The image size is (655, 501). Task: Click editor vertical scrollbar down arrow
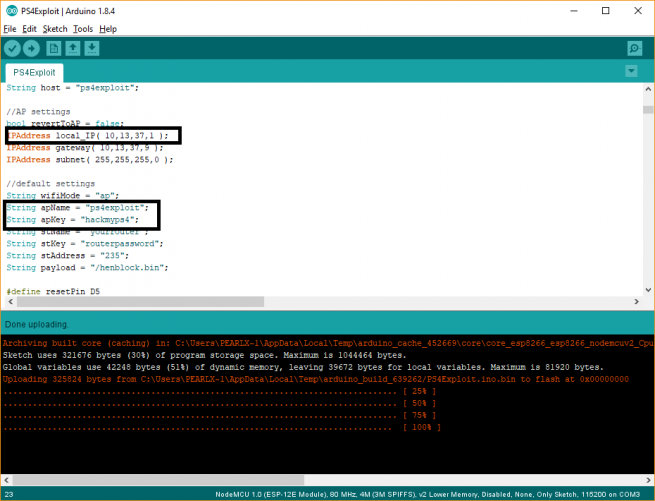(648, 290)
